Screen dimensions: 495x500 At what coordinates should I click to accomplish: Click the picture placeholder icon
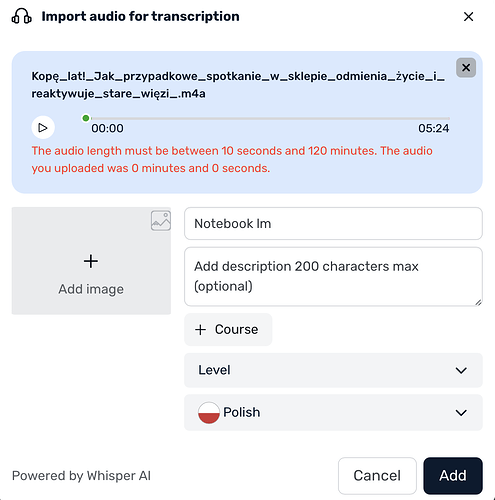(x=161, y=221)
